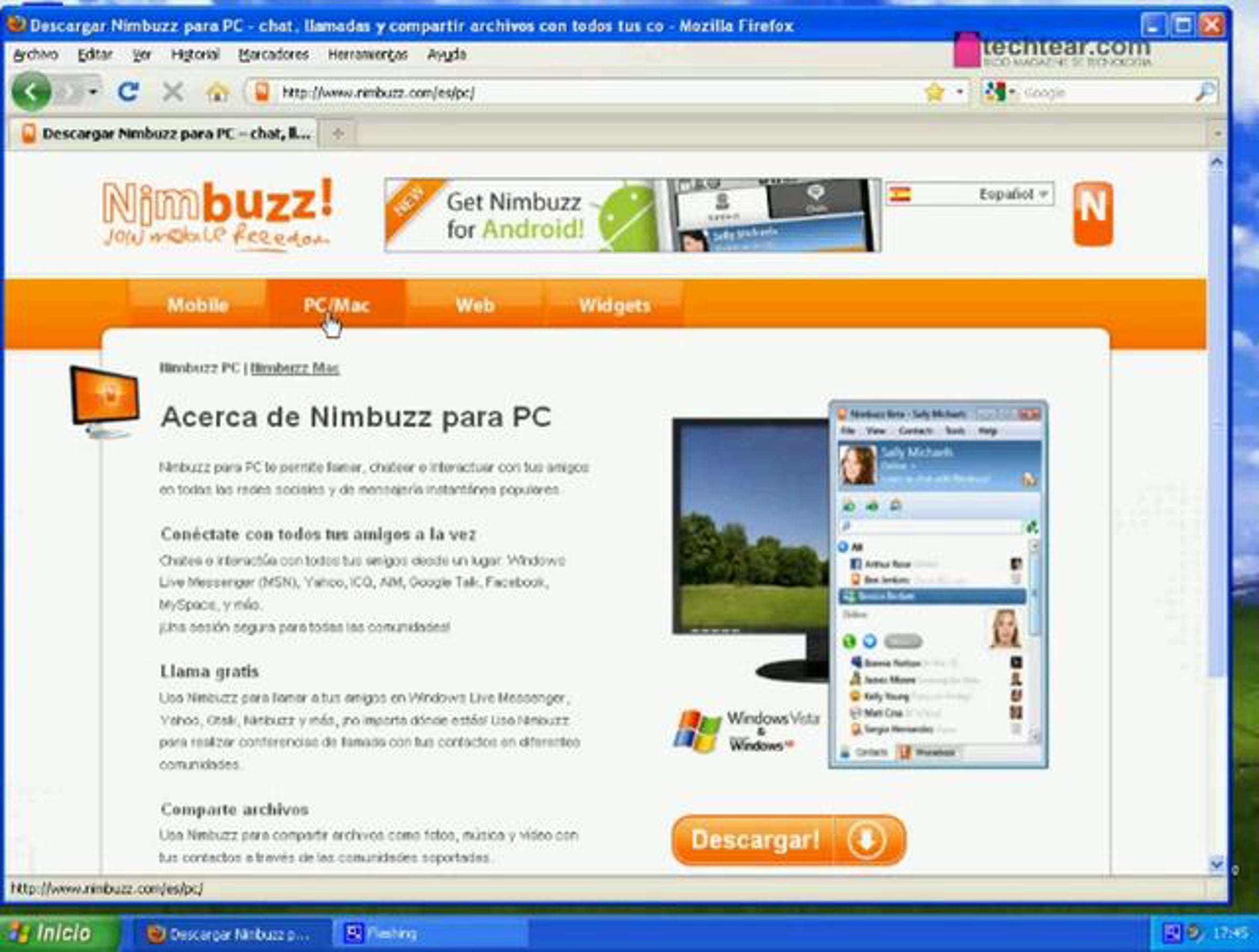The image size is (1259, 952).
Task: Click the heading Acerca de Nimbuzz para PC
Action: click(x=356, y=417)
